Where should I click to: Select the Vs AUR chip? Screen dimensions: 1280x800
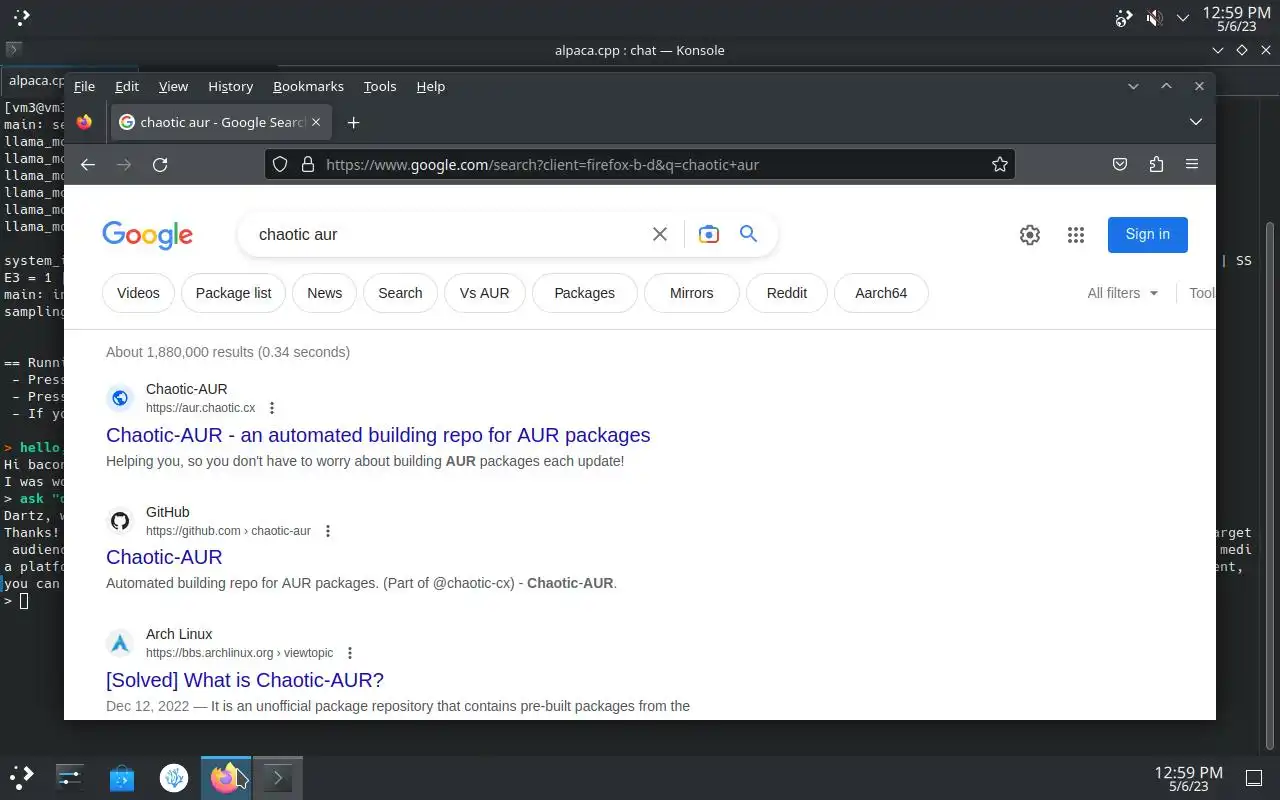tap(484, 293)
